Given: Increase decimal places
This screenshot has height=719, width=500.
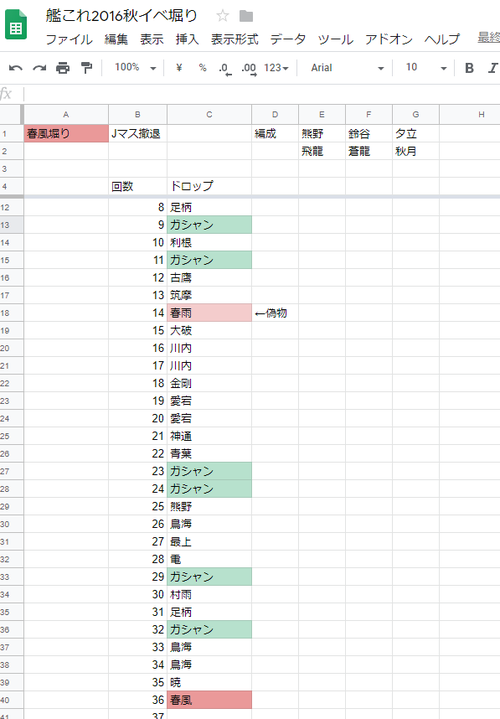Looking at the screenshot, I should coord(249,68).
